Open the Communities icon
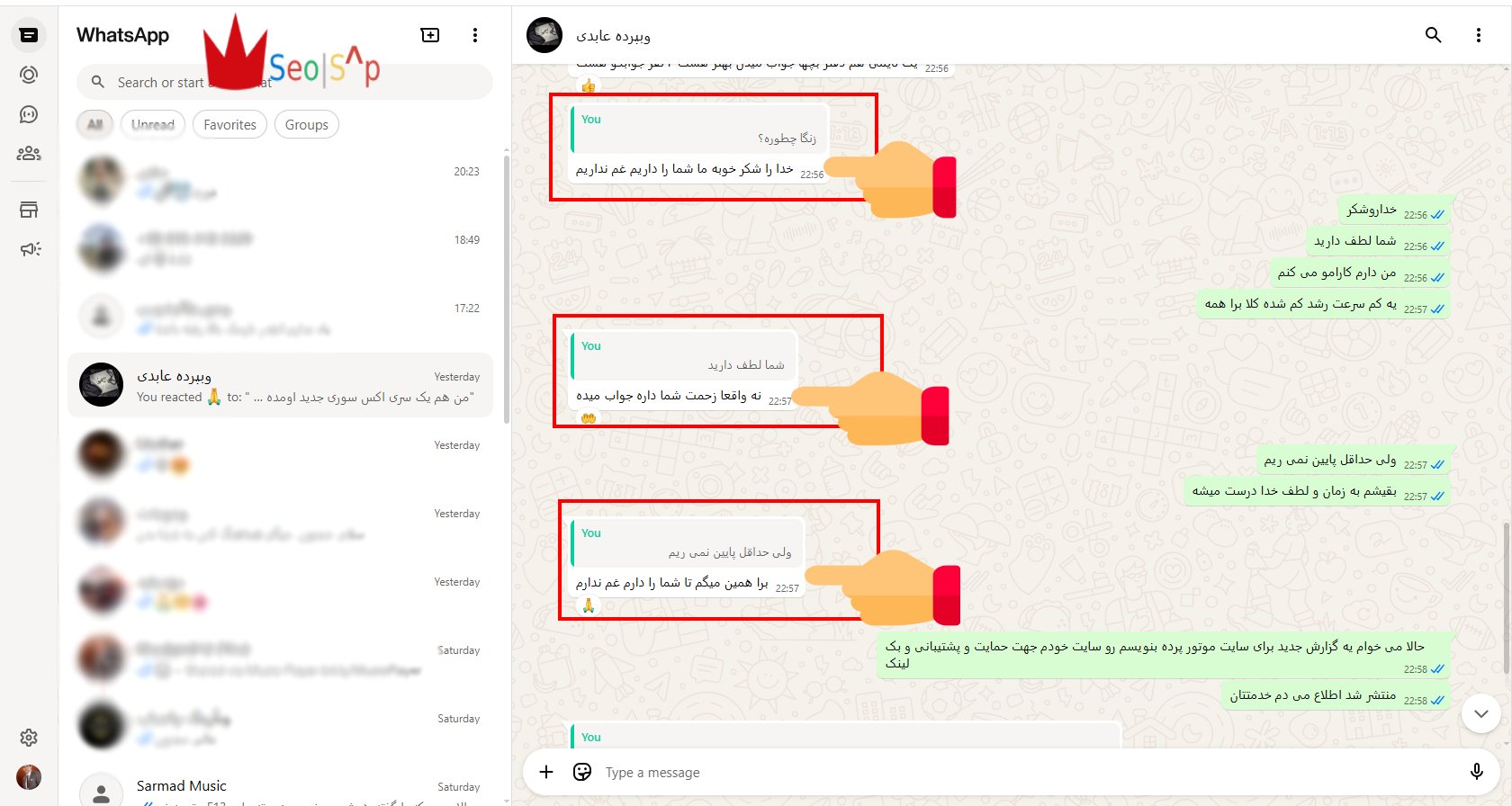Viewport: 1512px width, 806px height. 29,154
